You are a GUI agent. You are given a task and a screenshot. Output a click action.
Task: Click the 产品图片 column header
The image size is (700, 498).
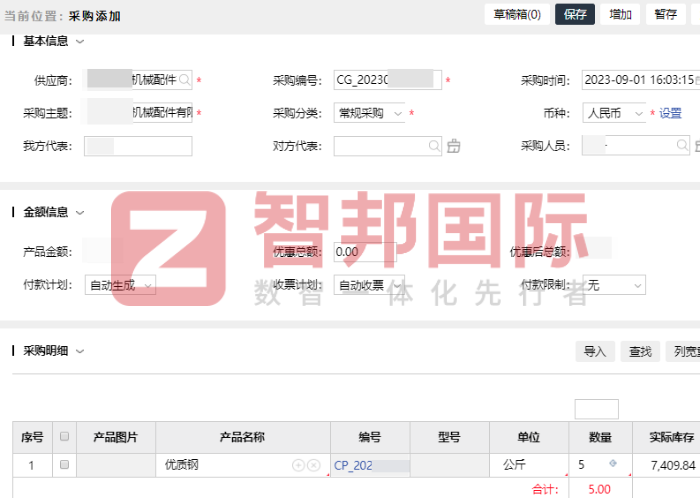(x=116, y=437)
